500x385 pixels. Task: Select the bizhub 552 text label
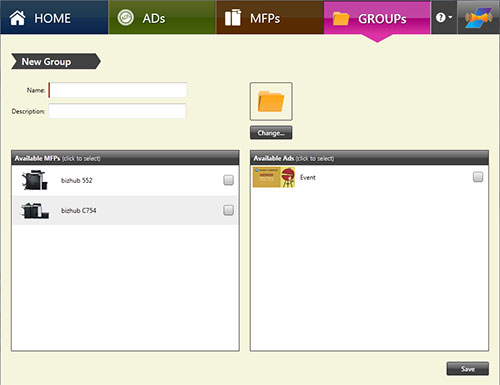(77, 180)
